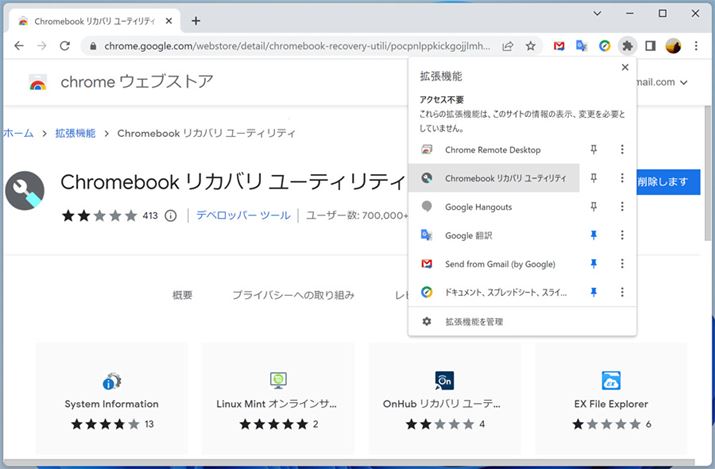Open more options for ドキュメント extension
Screen dimensions: 715x469
click(x=622, y=292)
